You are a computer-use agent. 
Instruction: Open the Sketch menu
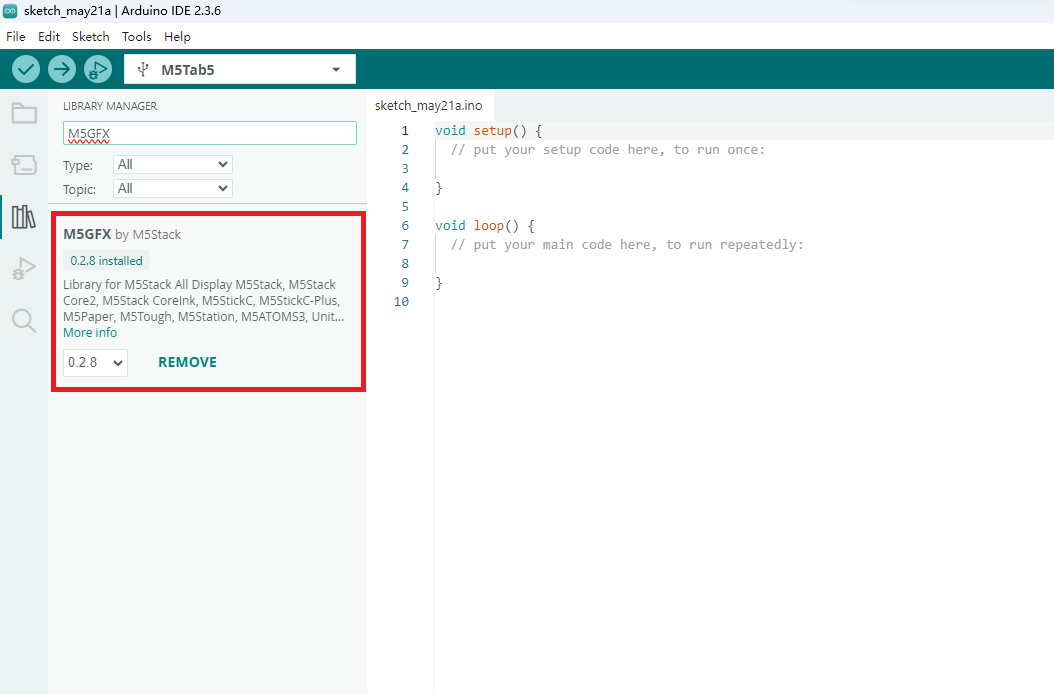point(91,36)
